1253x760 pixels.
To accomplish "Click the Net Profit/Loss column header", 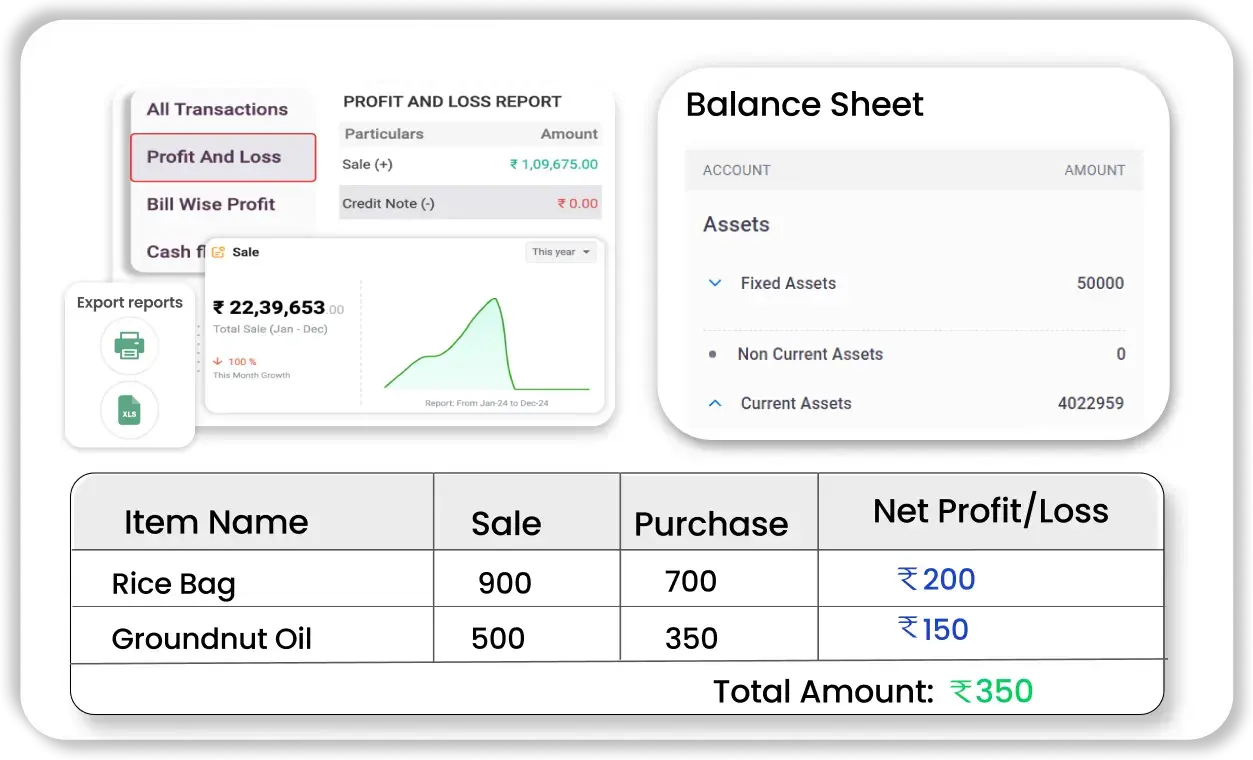I will click(990, 511).
